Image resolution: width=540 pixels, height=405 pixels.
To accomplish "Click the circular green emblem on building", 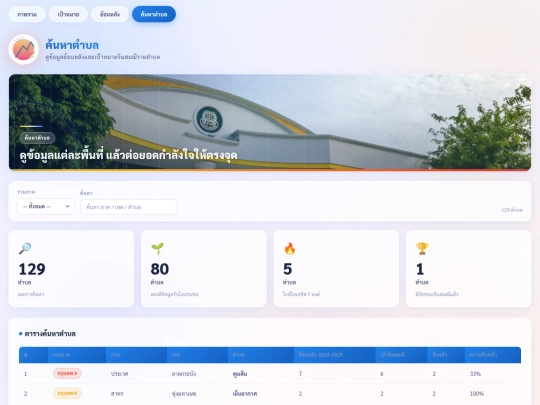I will [208, 120].
